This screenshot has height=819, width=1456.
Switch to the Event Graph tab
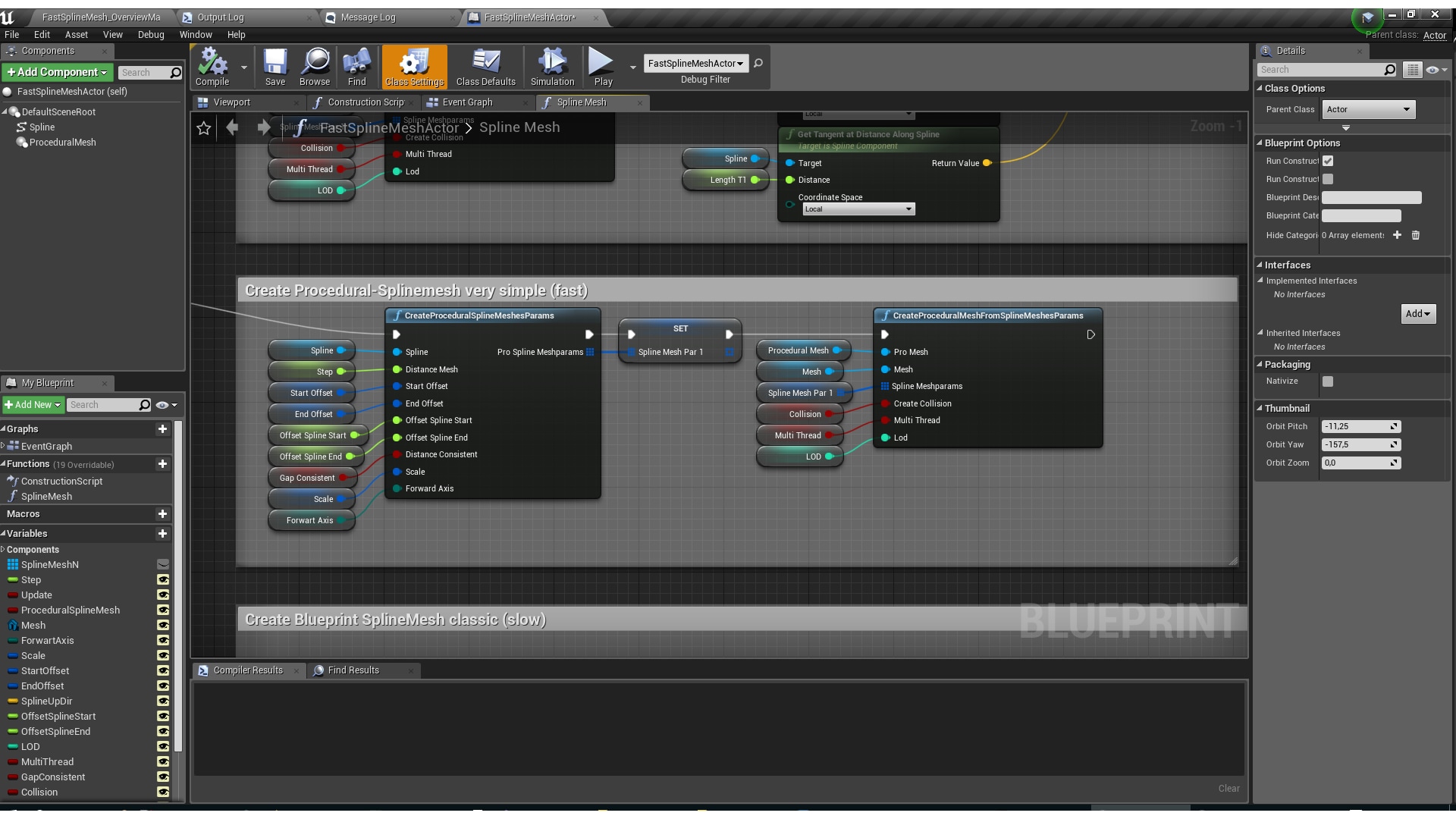[469, 102]
